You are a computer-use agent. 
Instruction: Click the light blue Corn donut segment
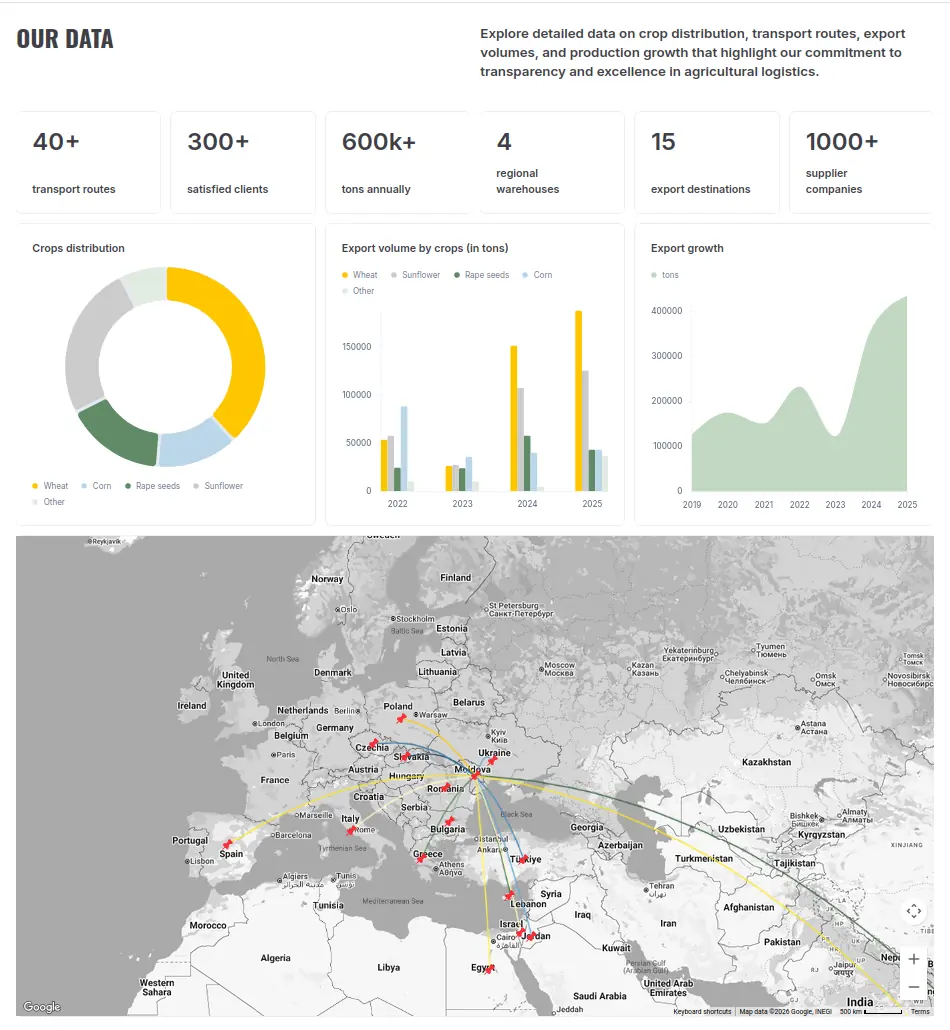[x=194, y=444]
